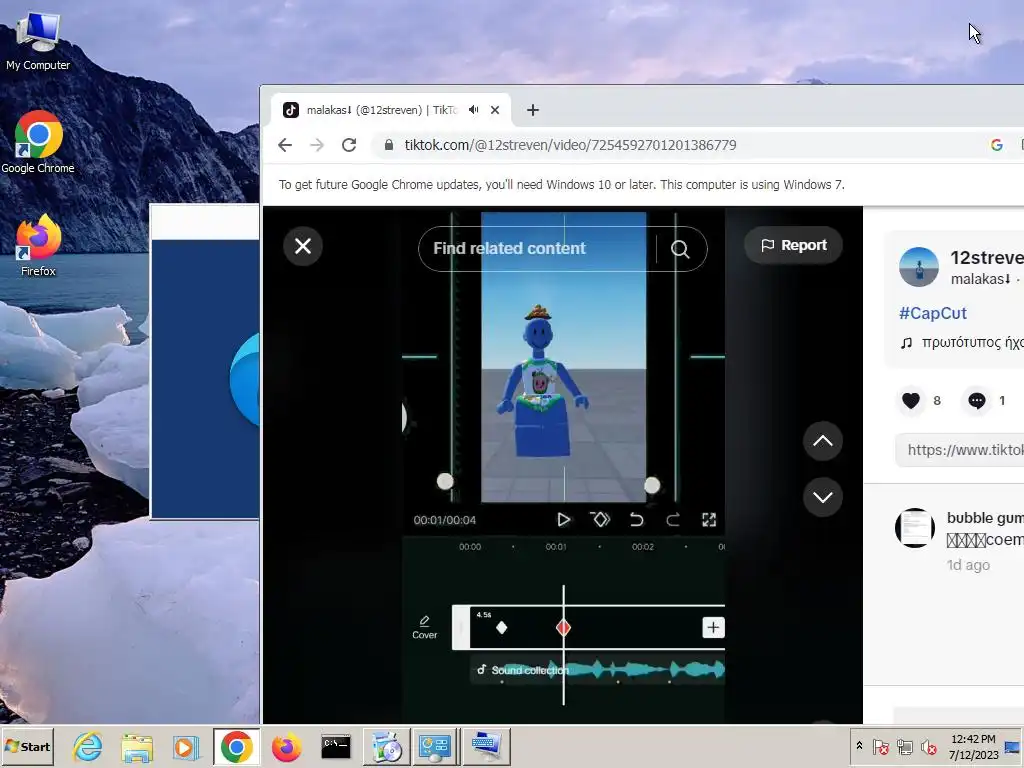Click the white keyframe diamond on clip

[502, 628]
